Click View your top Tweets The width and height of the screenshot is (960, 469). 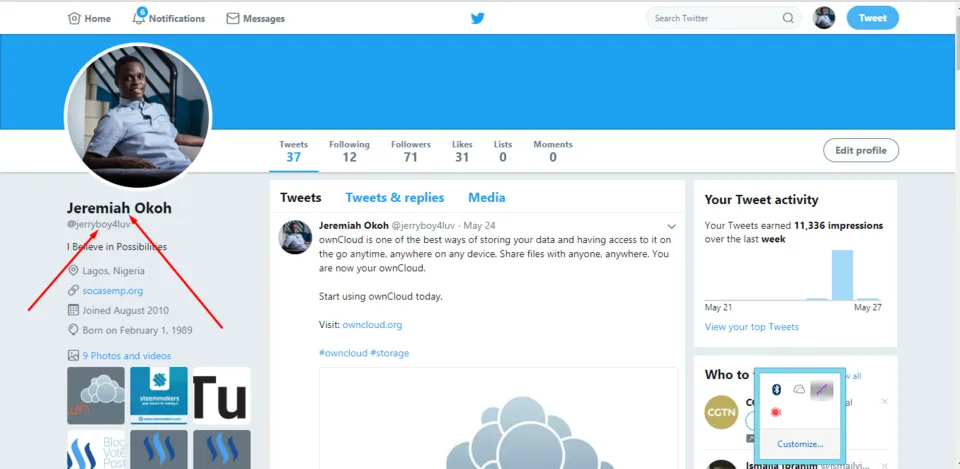tap(752, 327)
